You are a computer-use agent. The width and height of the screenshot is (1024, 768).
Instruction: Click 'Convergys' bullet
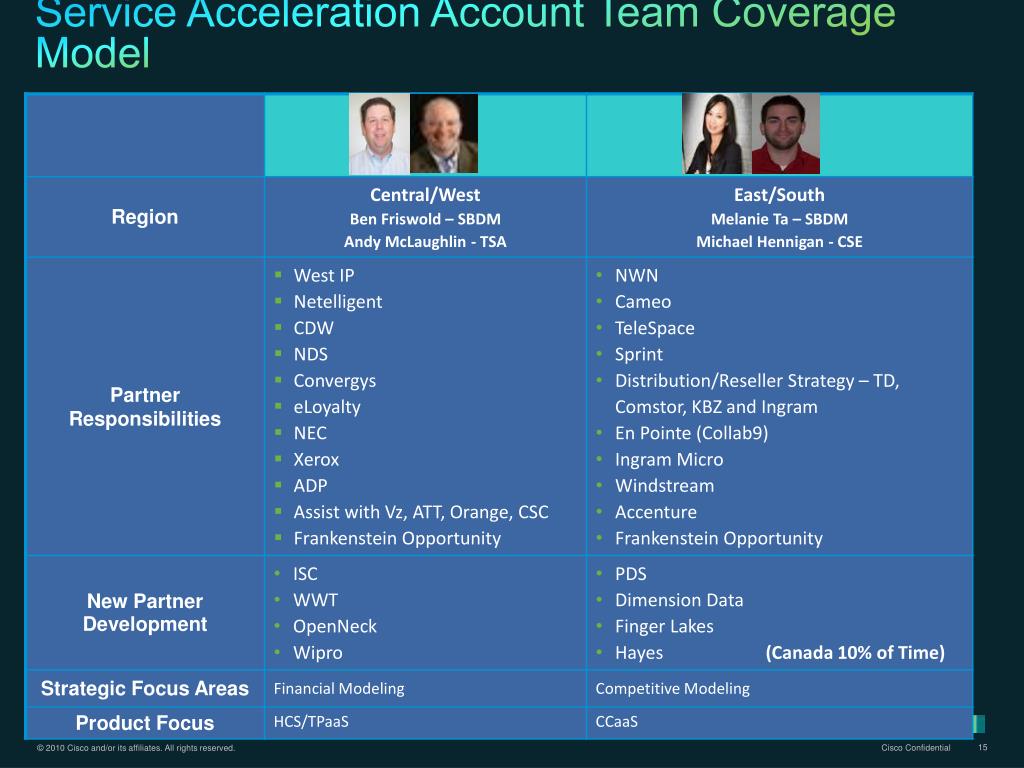pyautogui.click(x=334, y=381)
